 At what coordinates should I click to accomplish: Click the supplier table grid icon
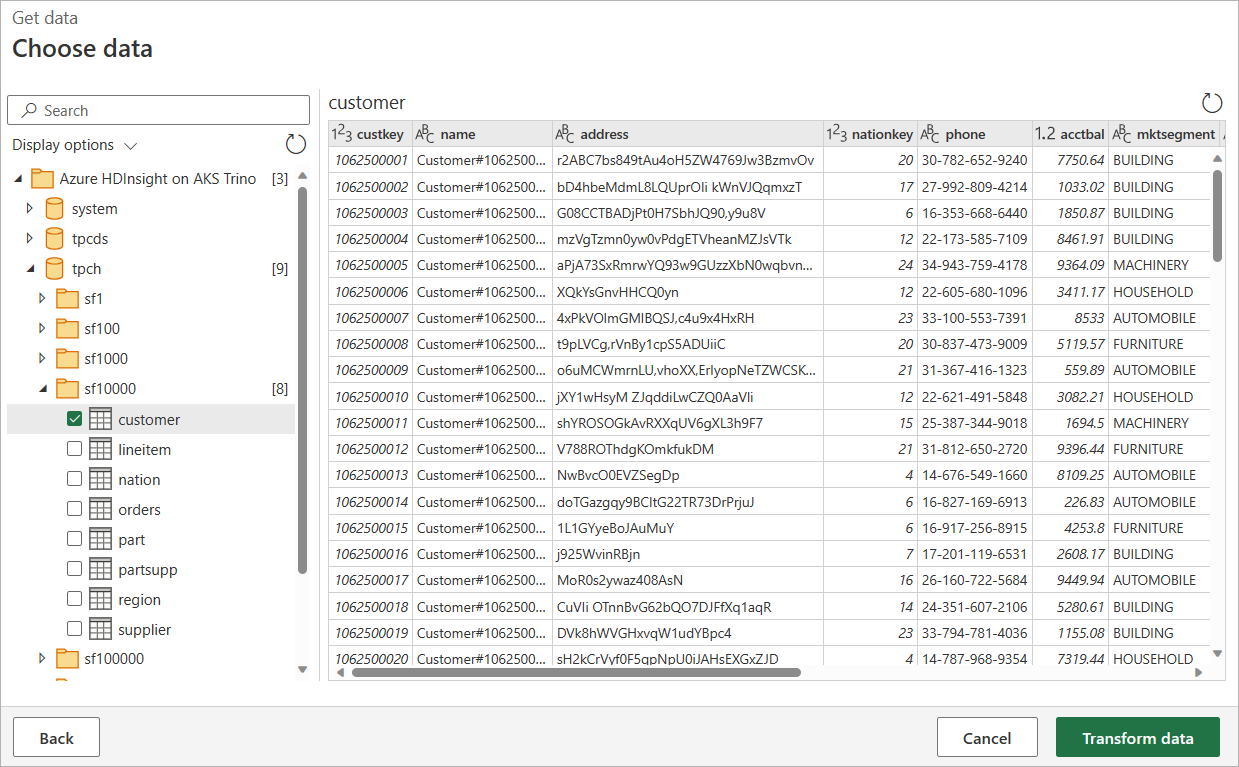(x=100, y=629)
